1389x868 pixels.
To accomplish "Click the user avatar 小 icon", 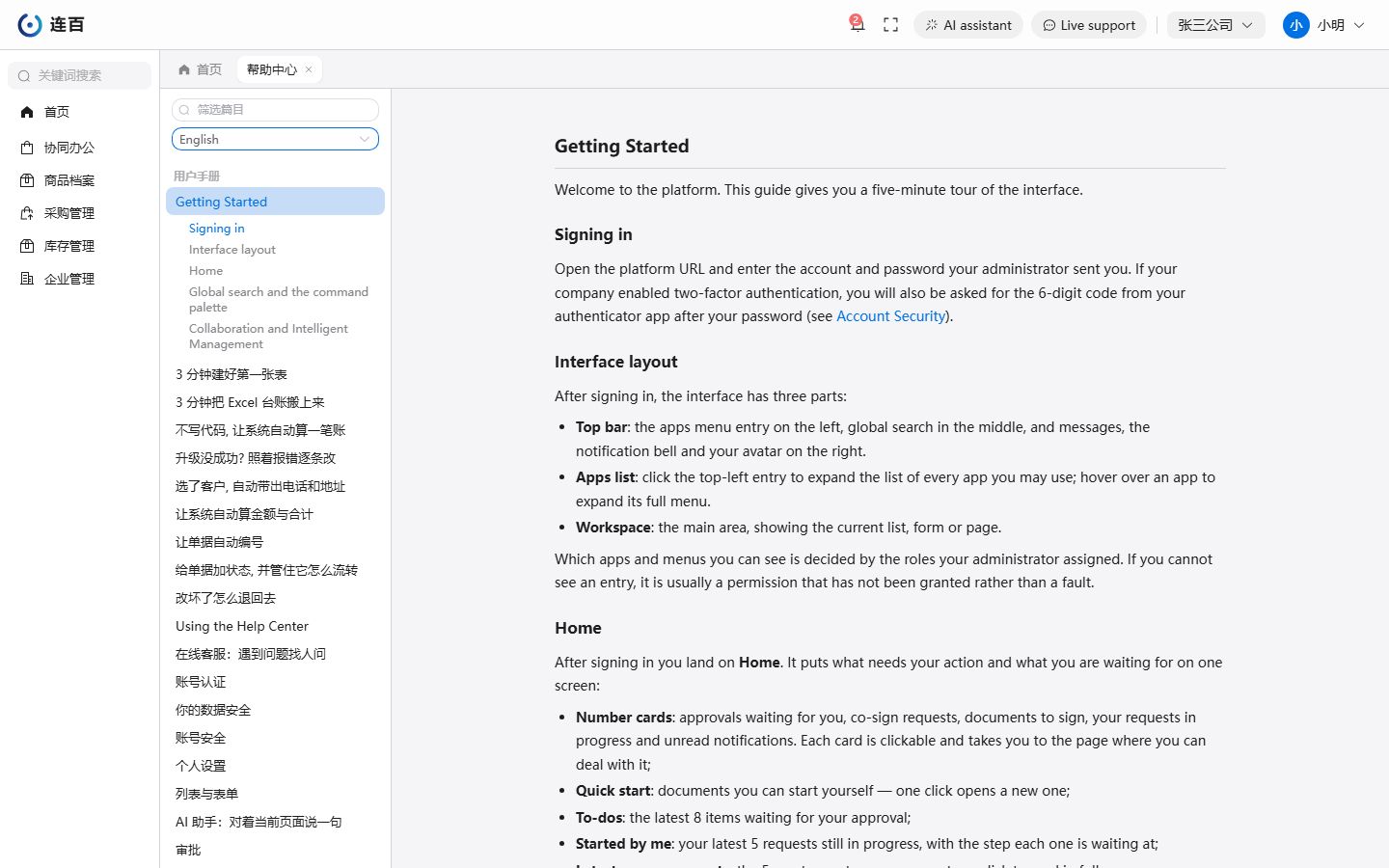I will pyautogui.click(x=1295, y=25).
